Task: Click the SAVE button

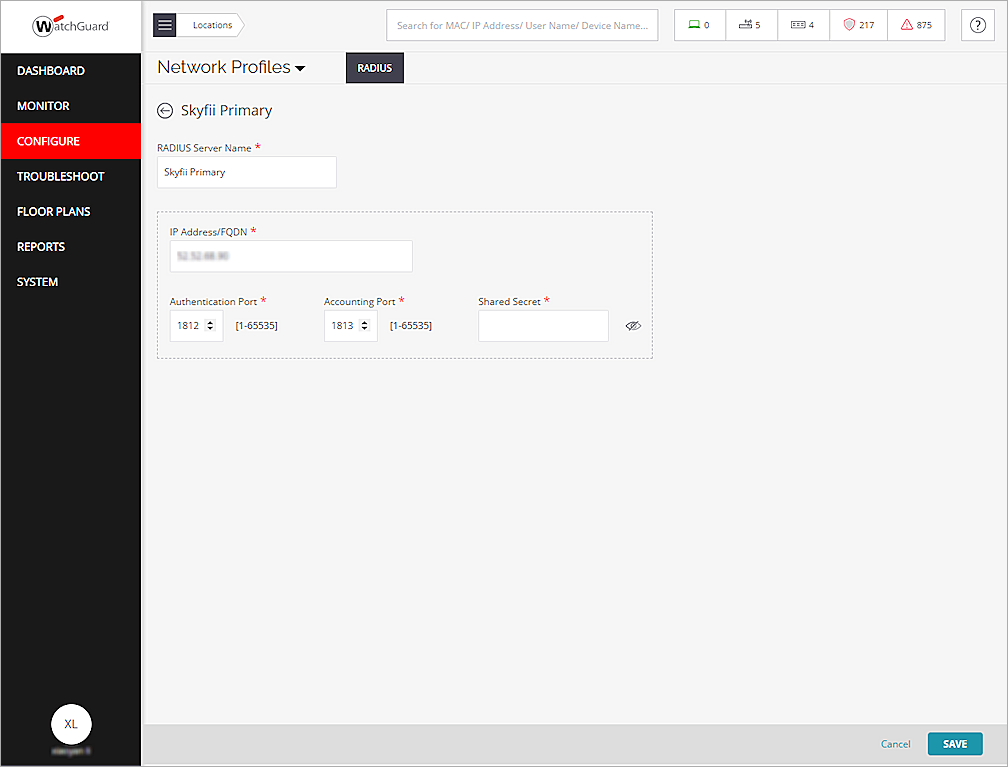Action: [955, 744]
